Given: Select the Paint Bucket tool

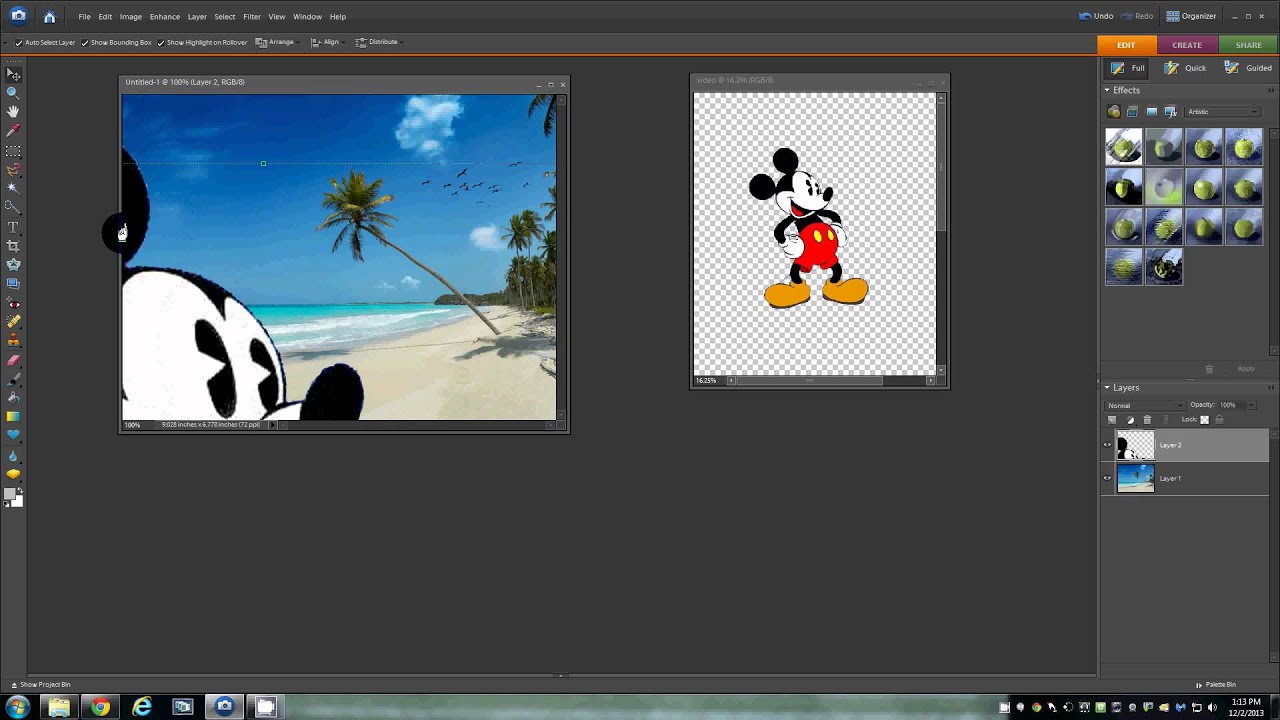Looking at the screenshot, I should (13, 397).
